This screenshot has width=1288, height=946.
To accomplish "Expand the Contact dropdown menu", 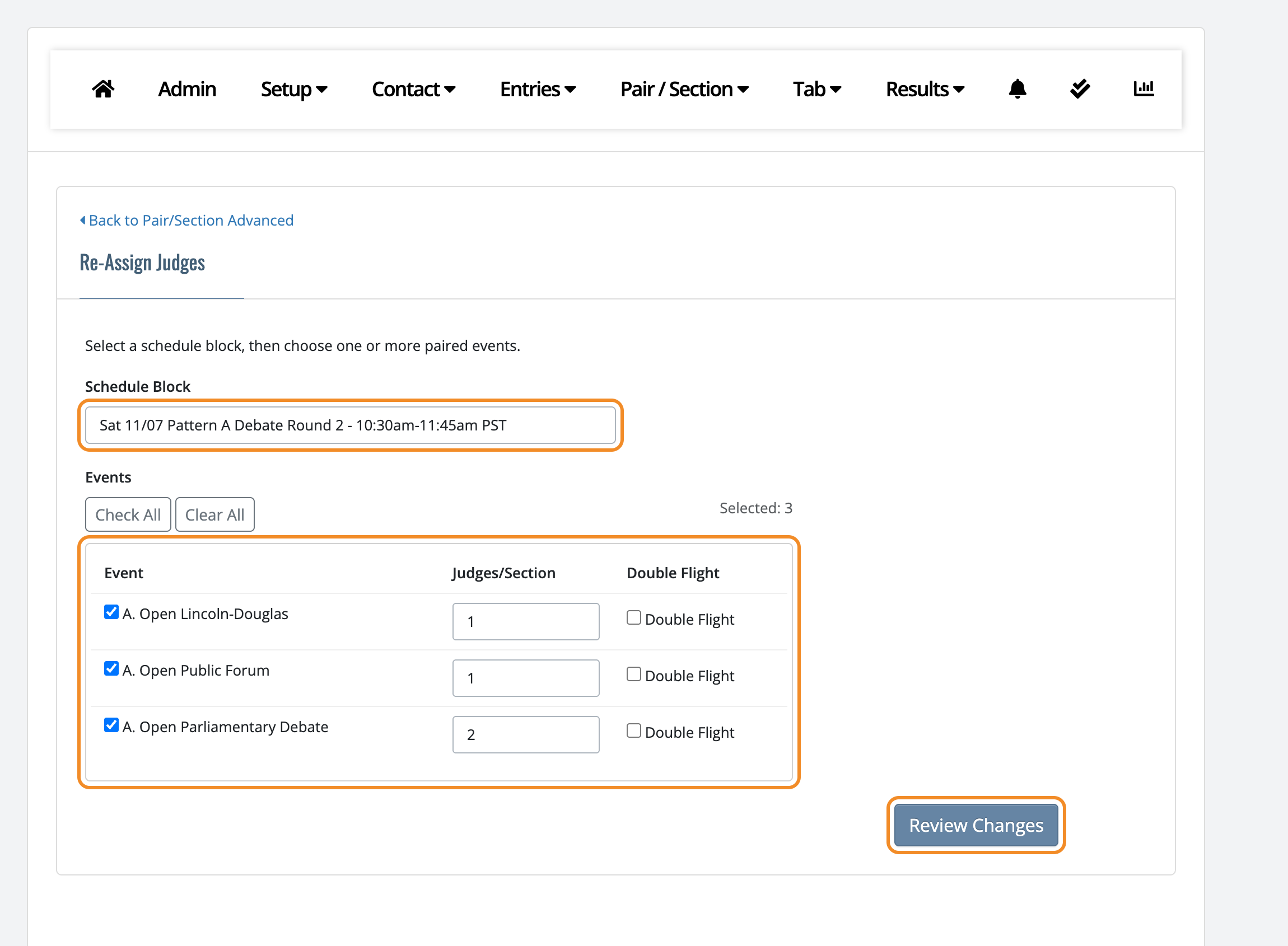I will coord(414,89).
